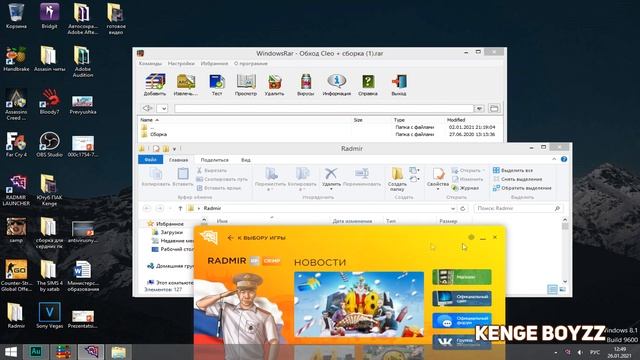Switch Explorer to details view icon
The image size is (640, 360).
552,289
